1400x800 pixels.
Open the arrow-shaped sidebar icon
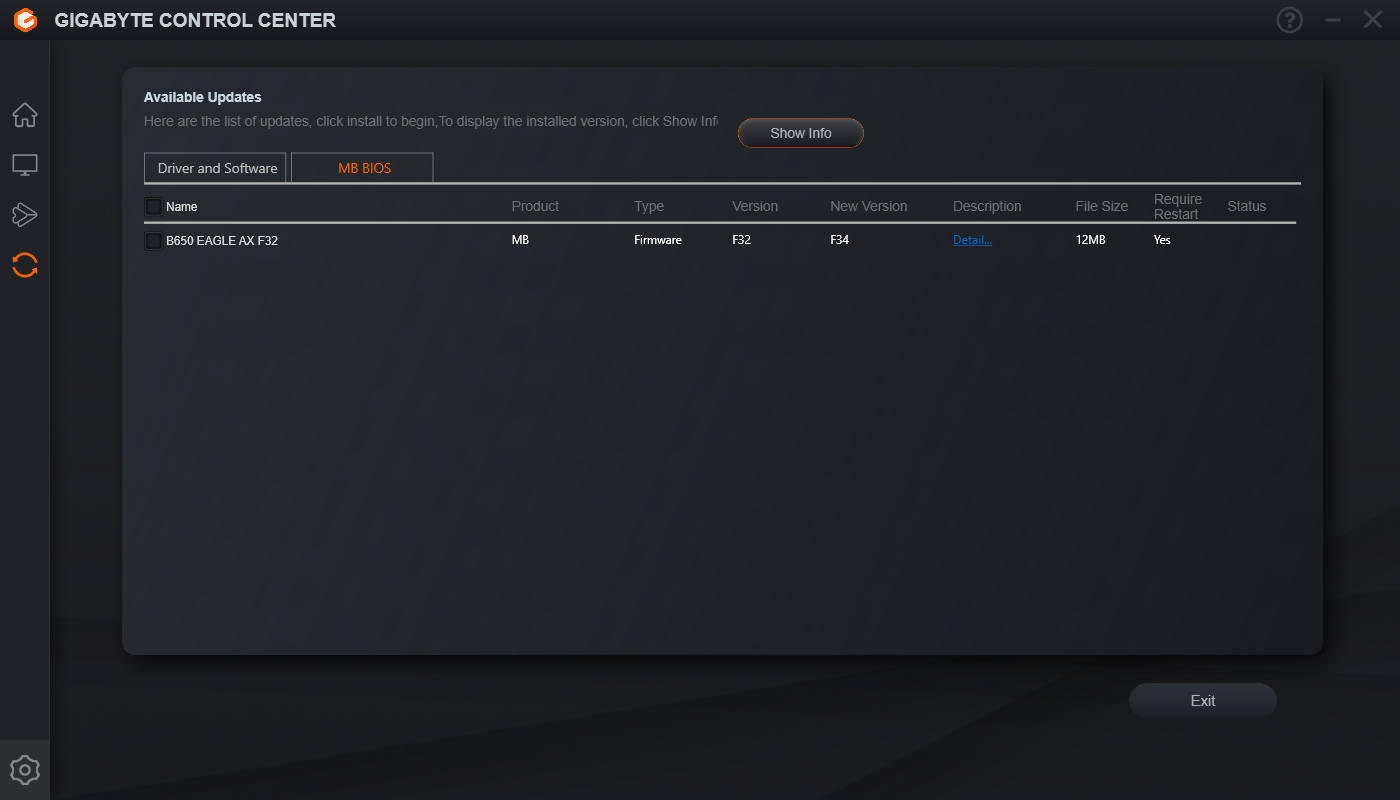click(25, 214)
